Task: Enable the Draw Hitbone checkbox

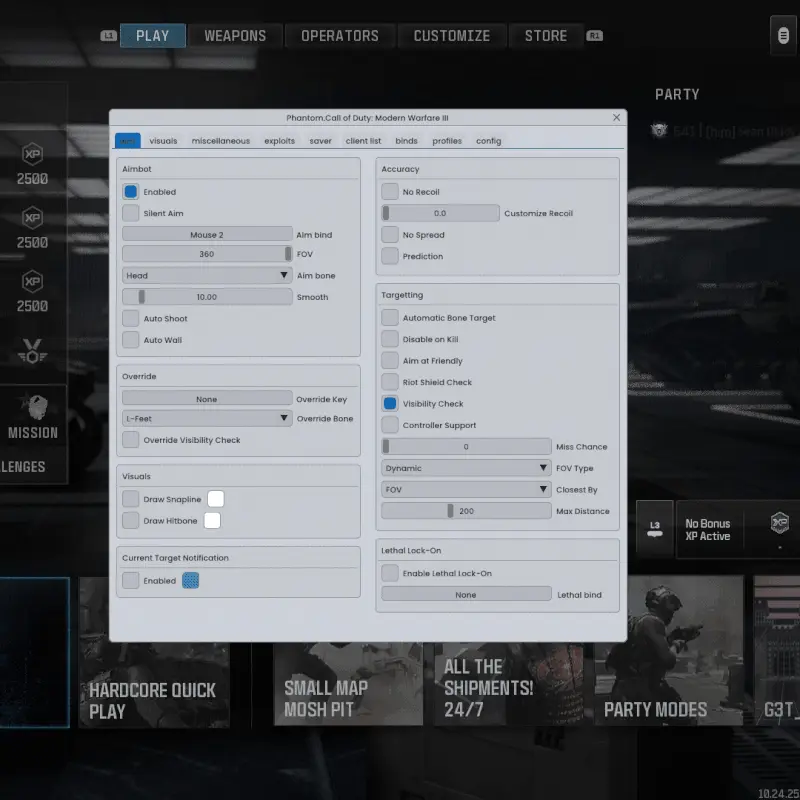Action: 131,520
